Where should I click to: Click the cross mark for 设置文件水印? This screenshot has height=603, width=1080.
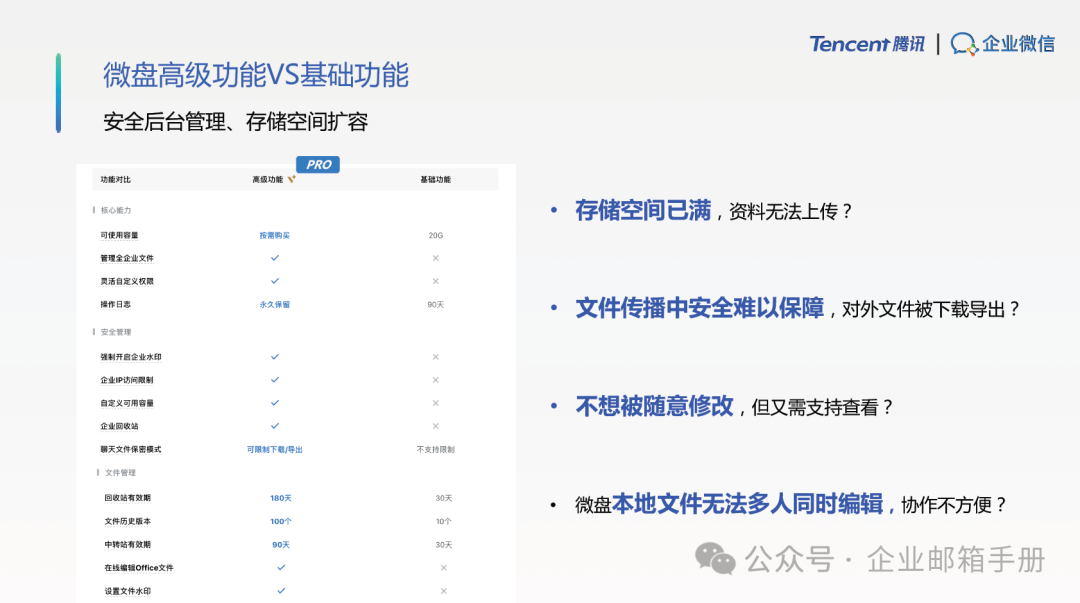[444, 591]
